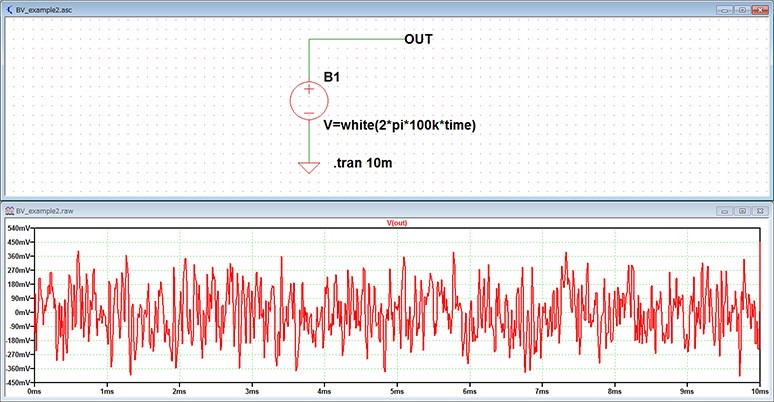Select the OUT net label
The width and height of the screenshot is (774, 402).
click(418, 39)
